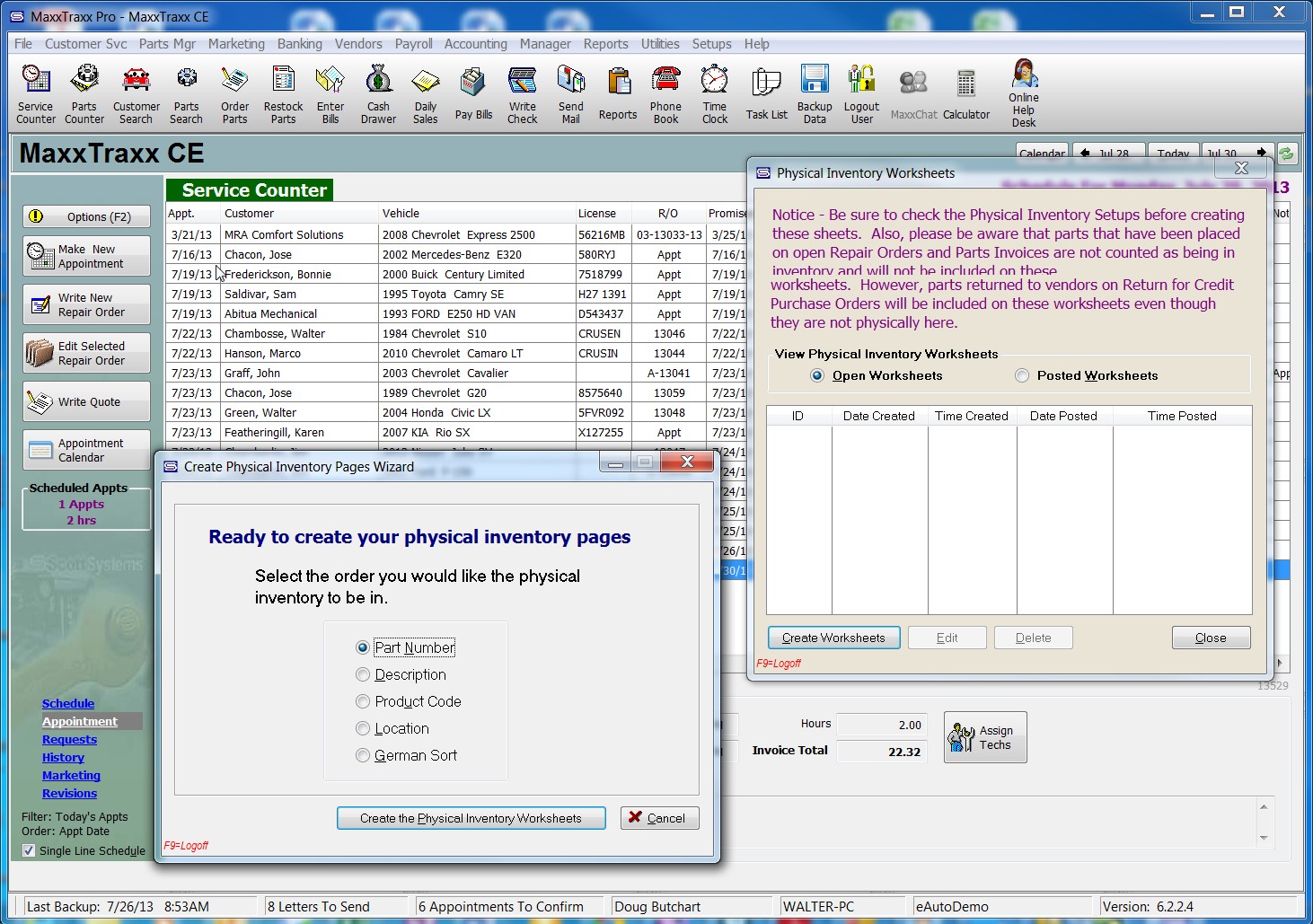The image size is (1313, 924).
Task: Open the Utilities menu
Action: tap(660, 43)
